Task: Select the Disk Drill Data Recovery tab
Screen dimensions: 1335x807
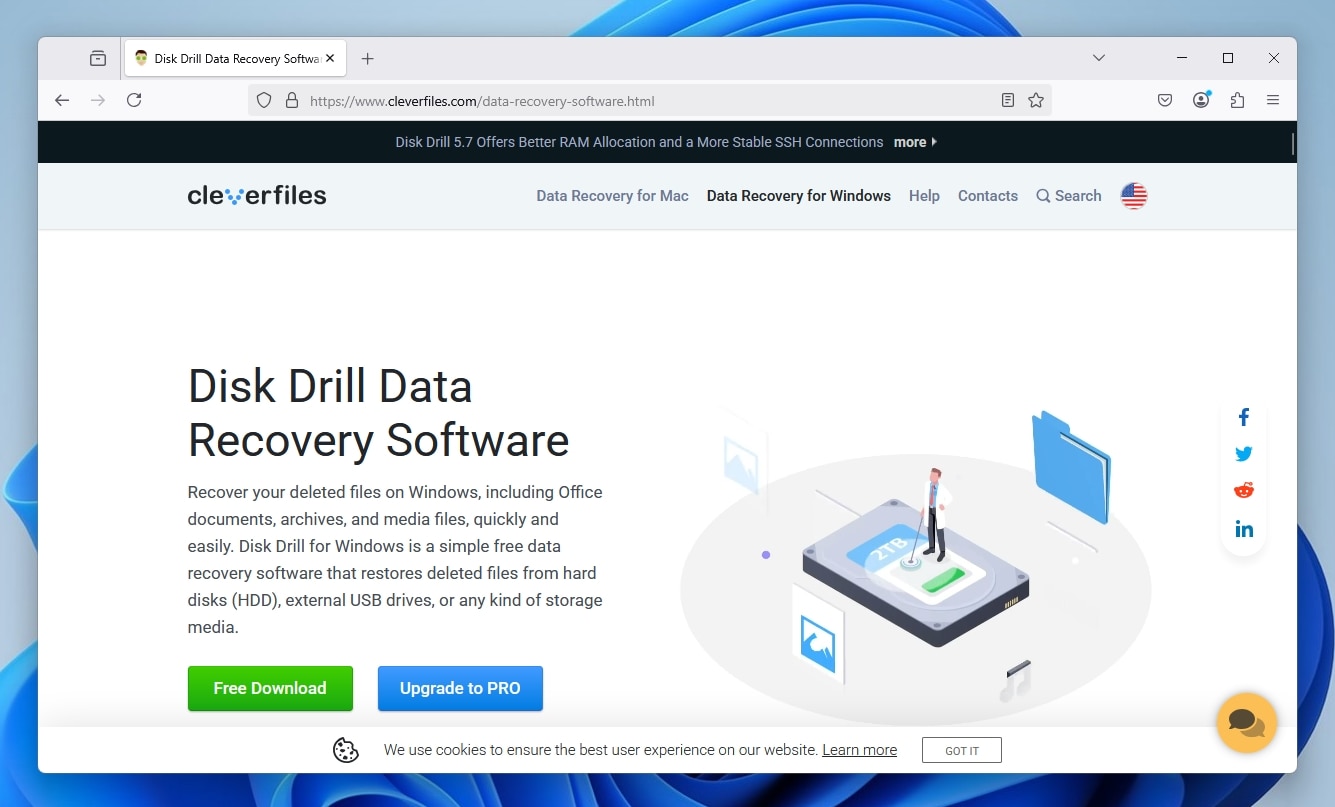Action: click(235, 58)
